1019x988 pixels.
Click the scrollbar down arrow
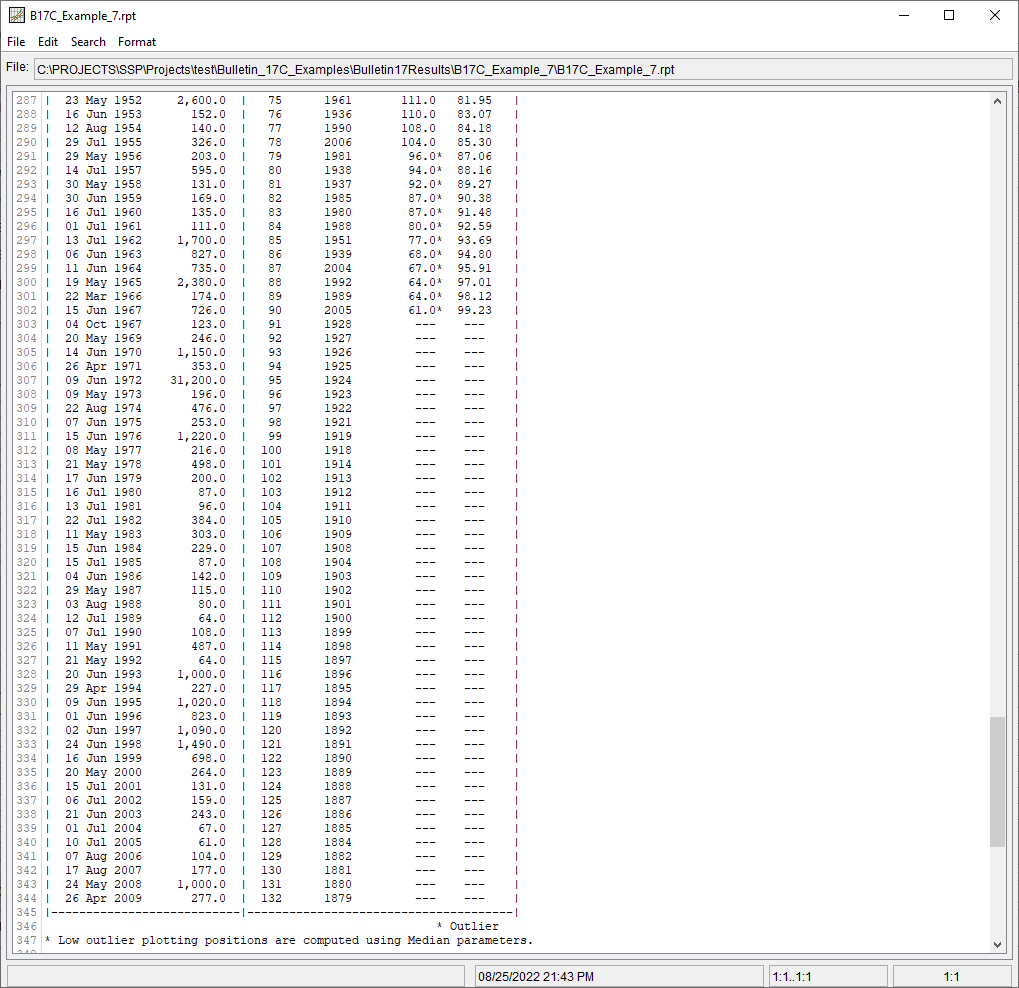point(998,942)
